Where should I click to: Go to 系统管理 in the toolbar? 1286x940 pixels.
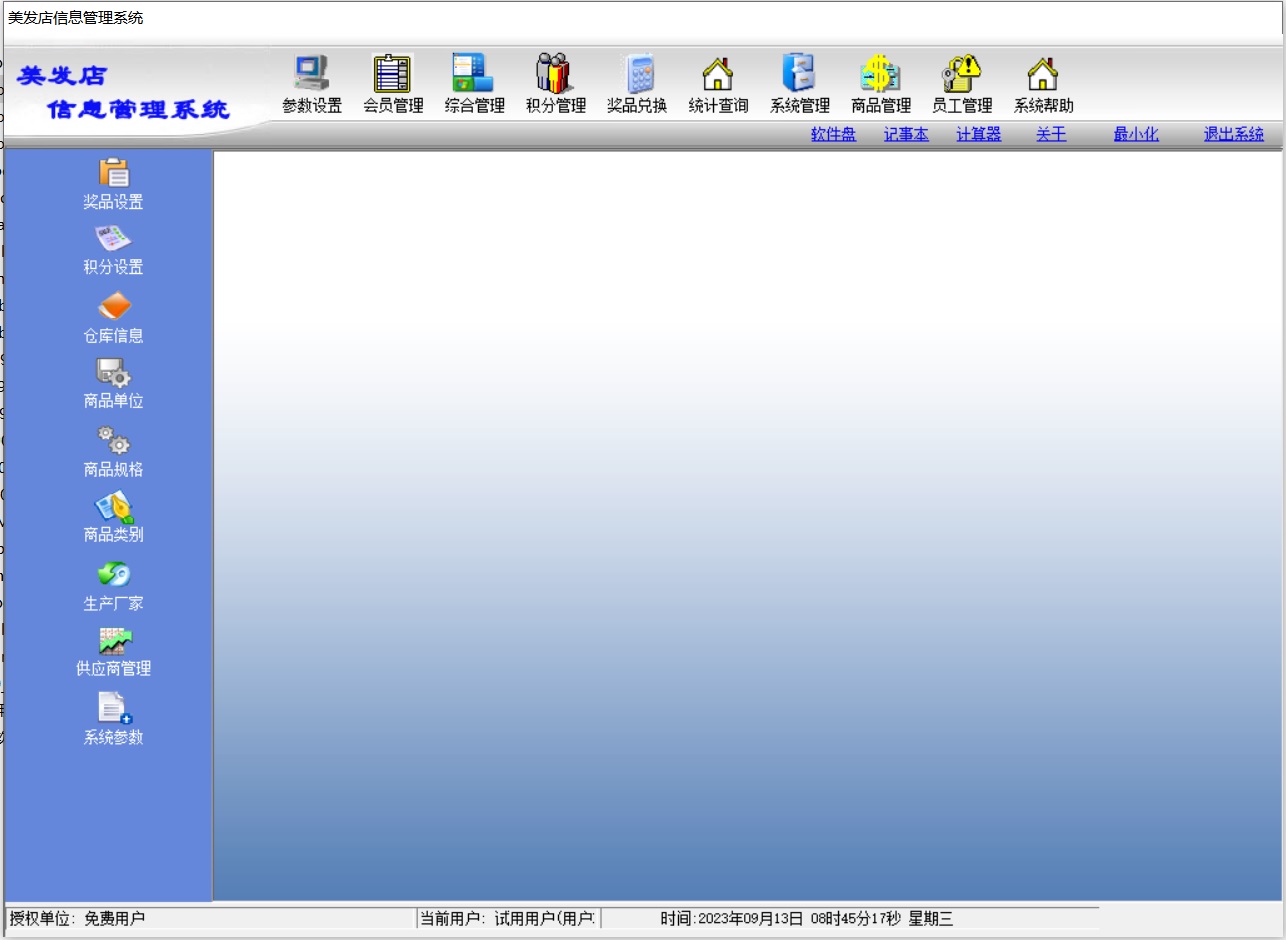coord(800,74)
